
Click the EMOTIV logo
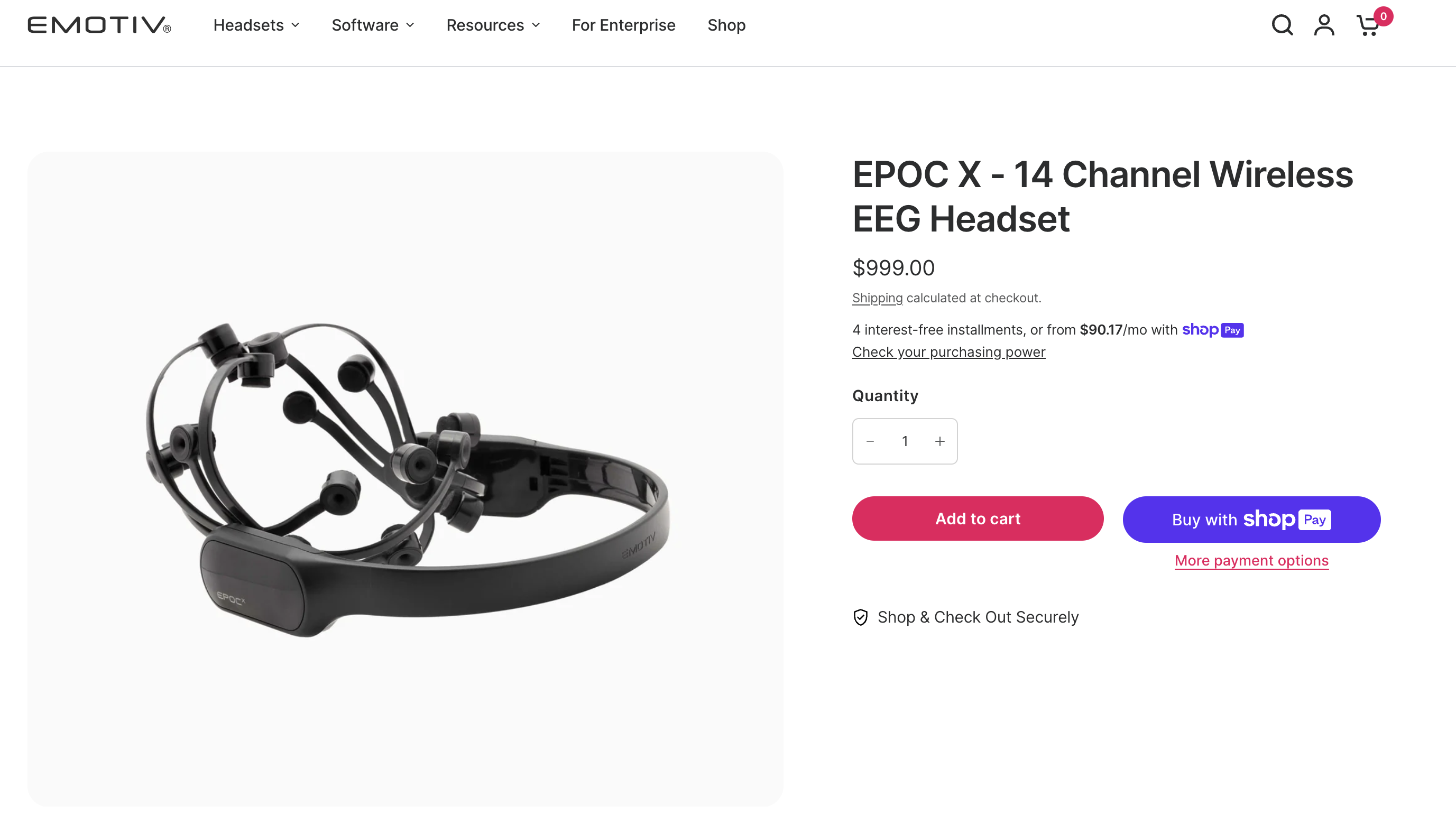[99, 25]
